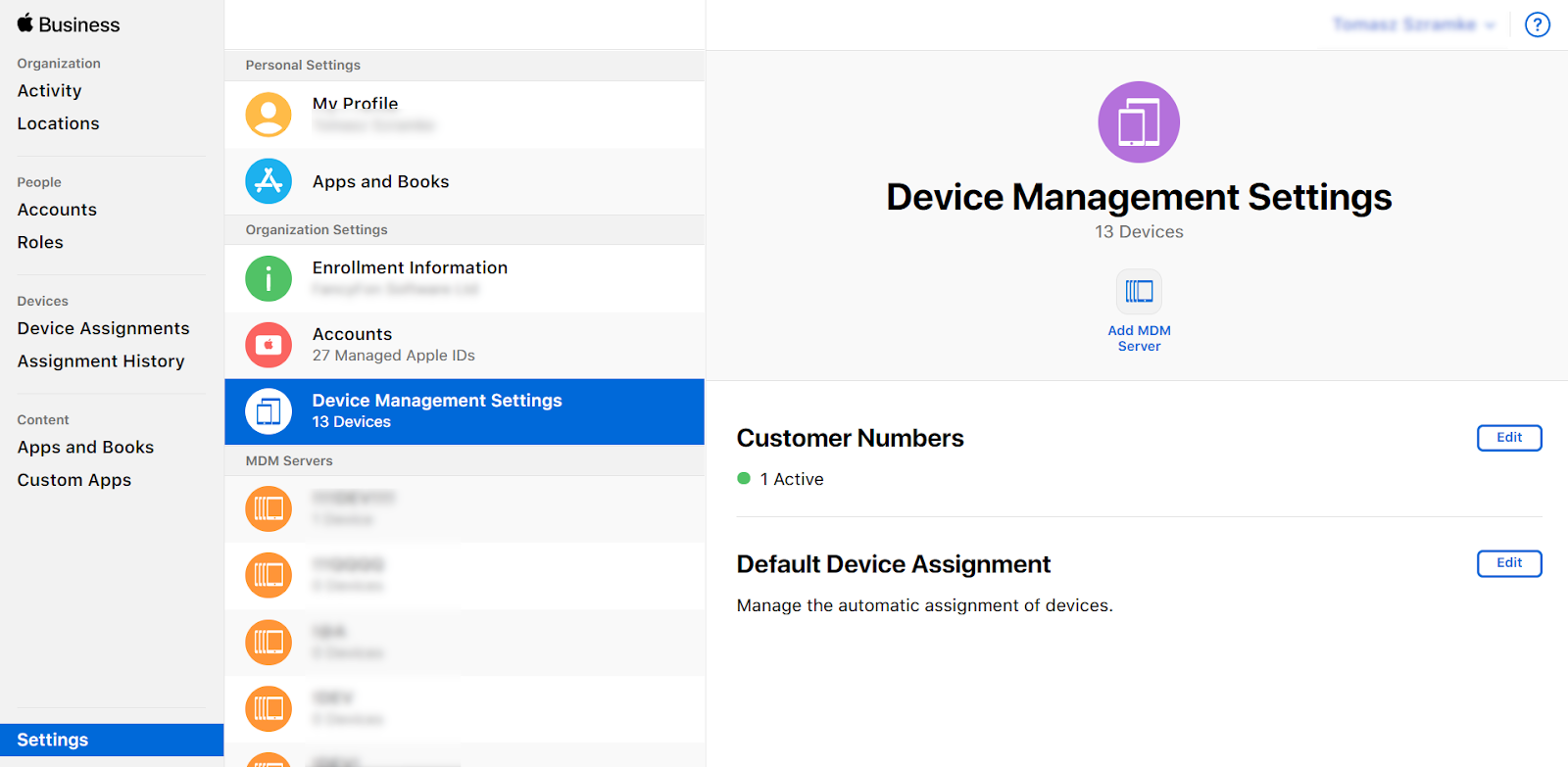The image size is (1568, 767).
Task: Open Roles in sidebar
Action: (40, 242)
